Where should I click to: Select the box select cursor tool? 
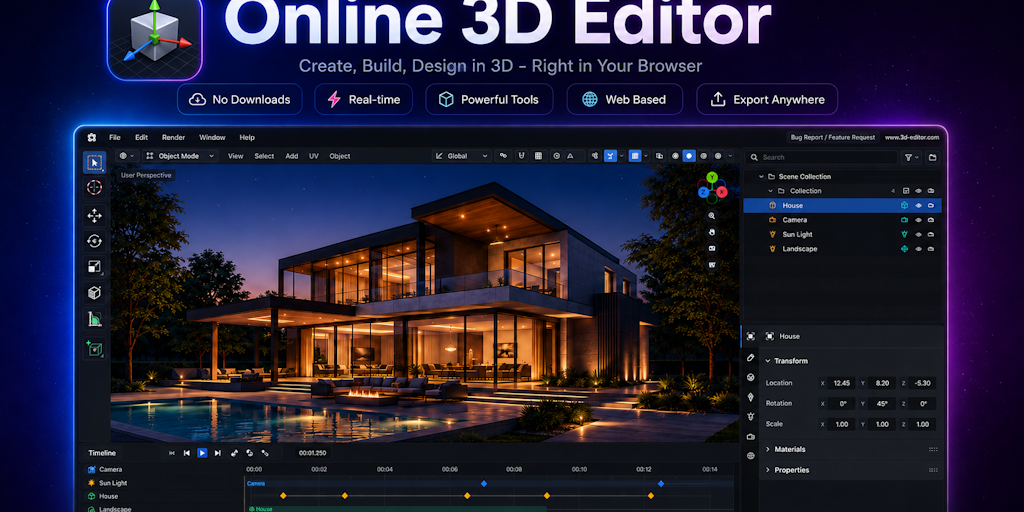click(x=95, y=163)
